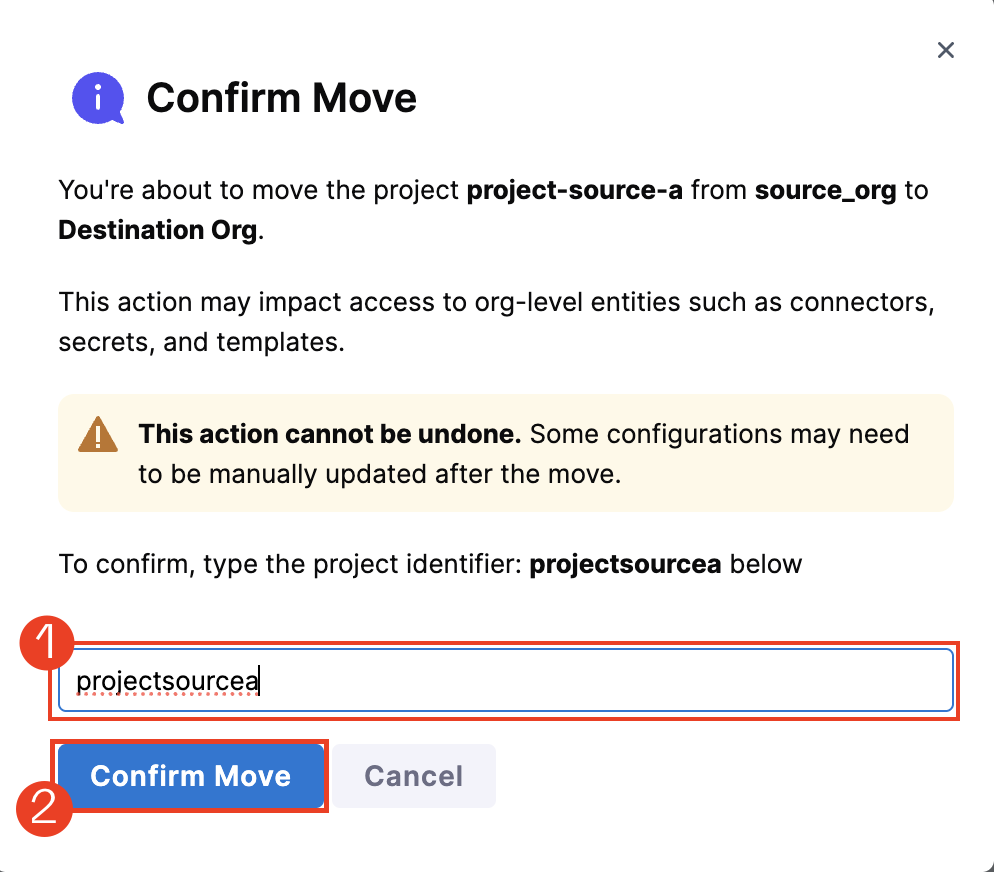Click the purple info bubble icon
Image resolution: width=994 pixels, height=872 pixels.
98,98
